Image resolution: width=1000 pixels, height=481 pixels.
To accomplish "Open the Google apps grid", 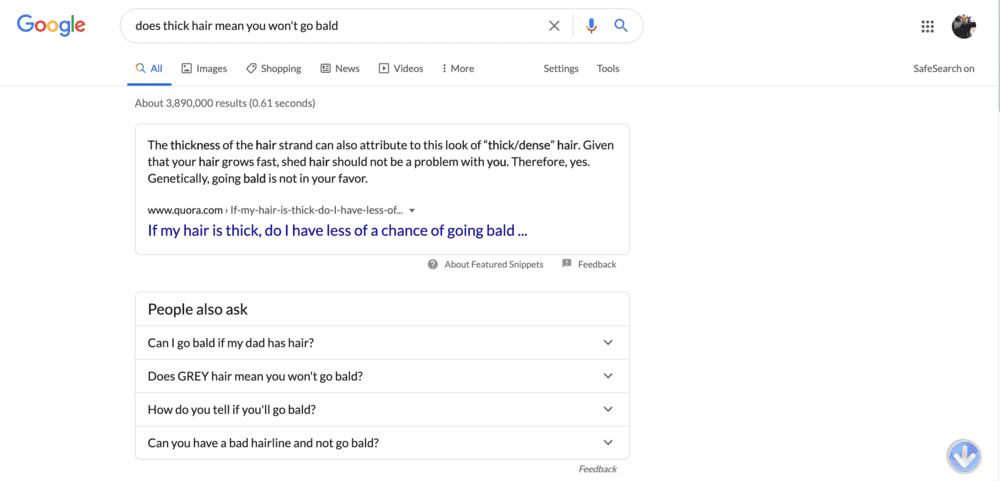I will coord(927,26).
